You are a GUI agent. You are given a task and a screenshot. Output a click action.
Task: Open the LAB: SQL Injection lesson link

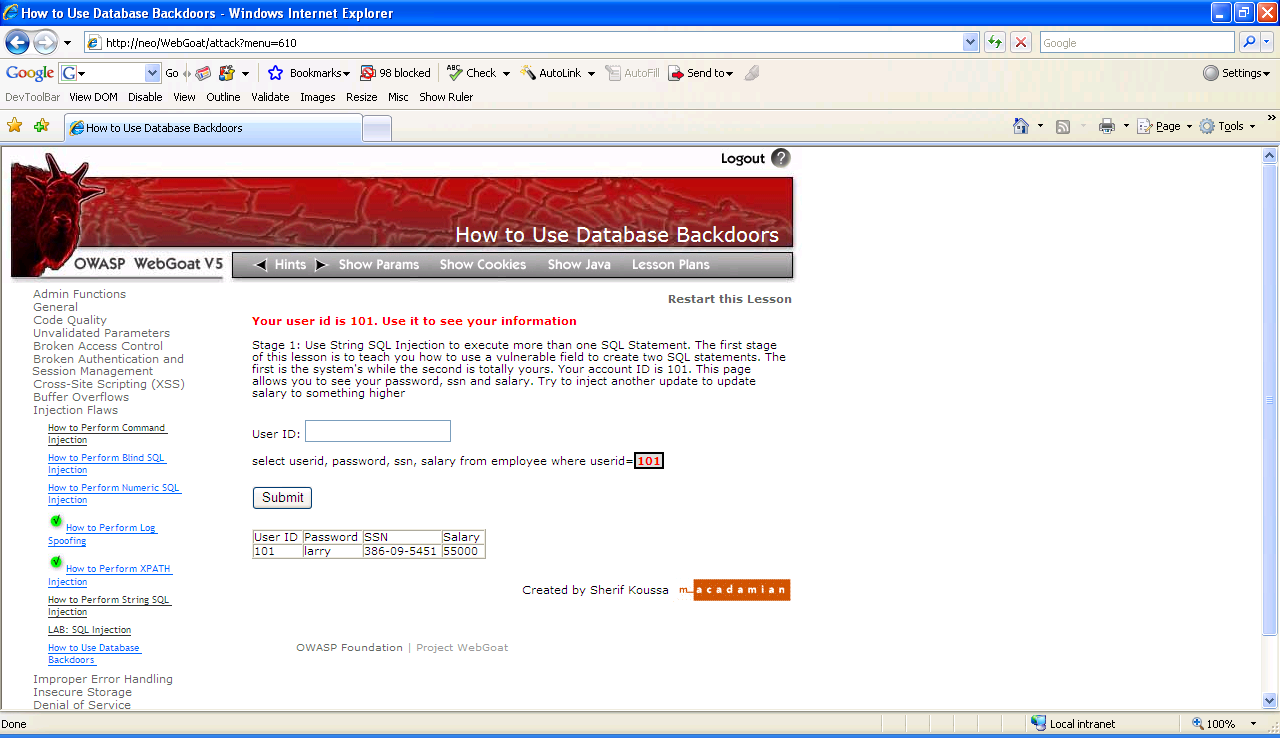89,630
